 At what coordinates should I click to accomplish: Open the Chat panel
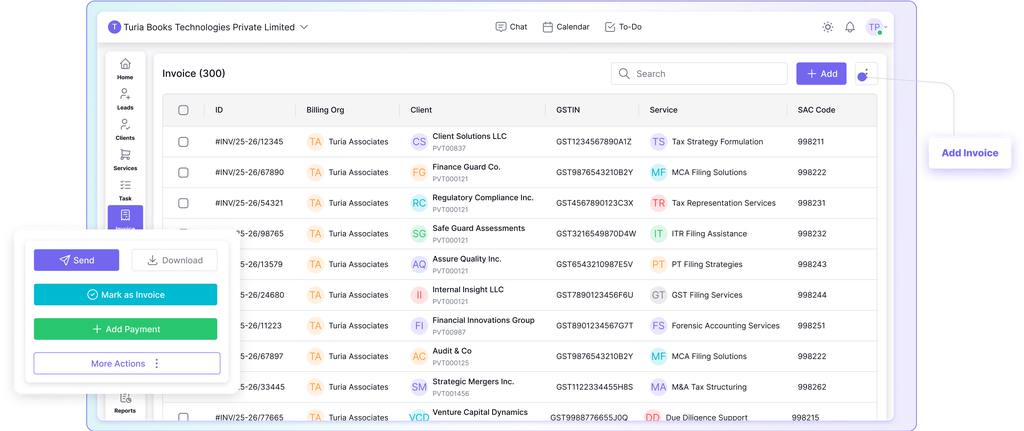tap(511, 27)
